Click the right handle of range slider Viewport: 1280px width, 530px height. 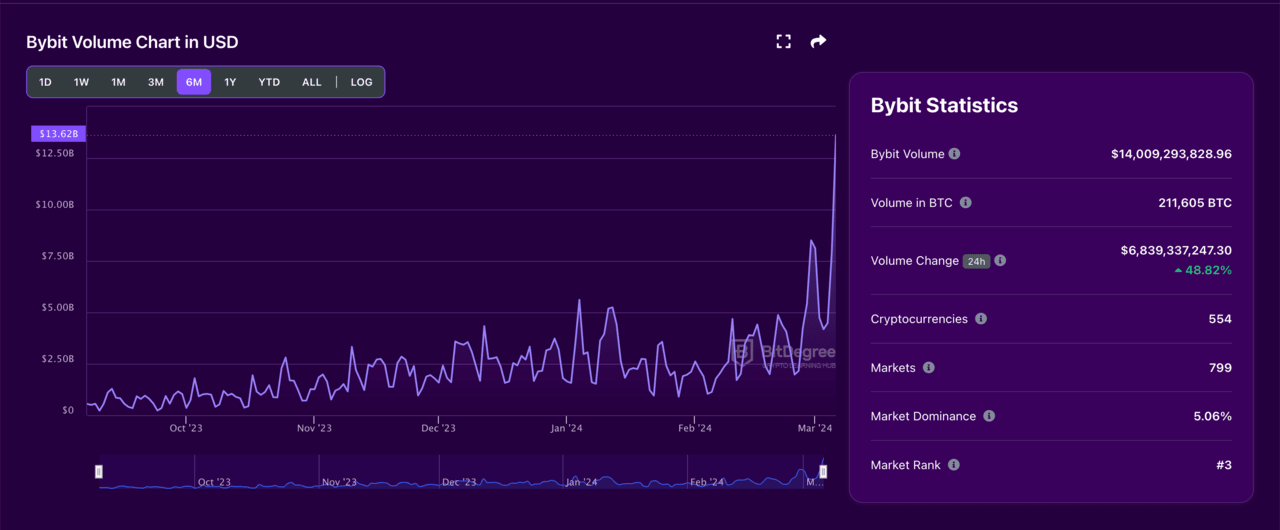(x=823, y=471)
